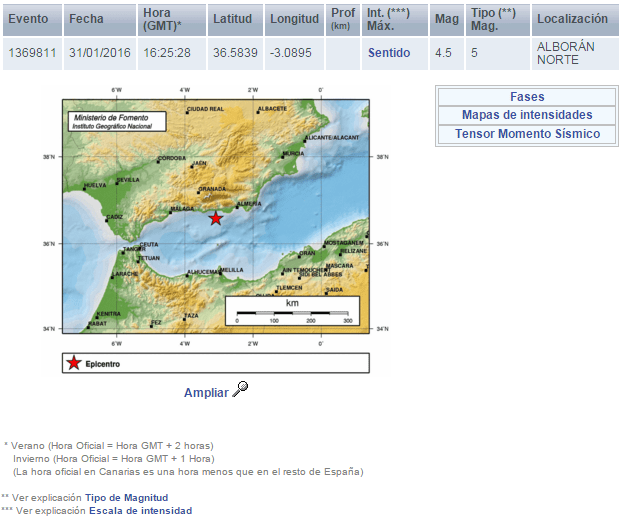Click the Mag column header

point(447,20)
